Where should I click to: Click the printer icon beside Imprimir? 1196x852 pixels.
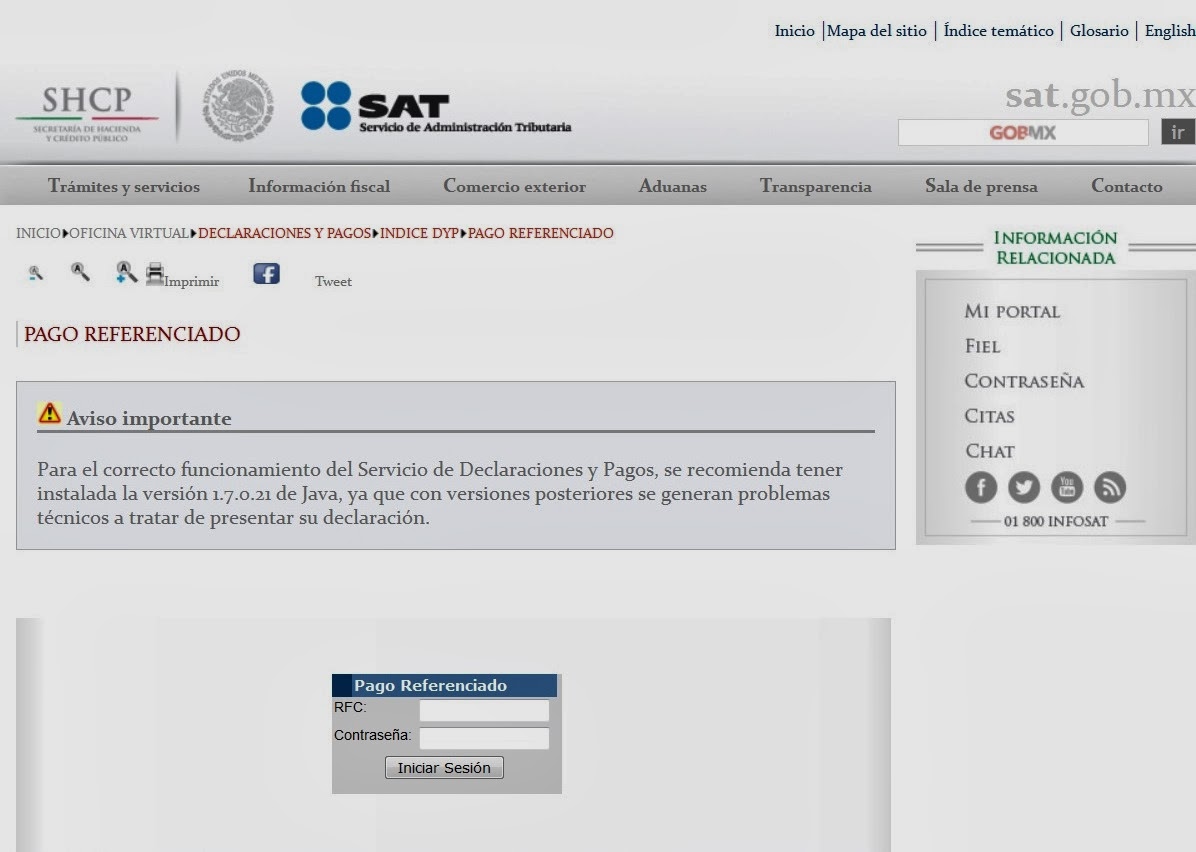pyautogui.click(x=155, y=273)
